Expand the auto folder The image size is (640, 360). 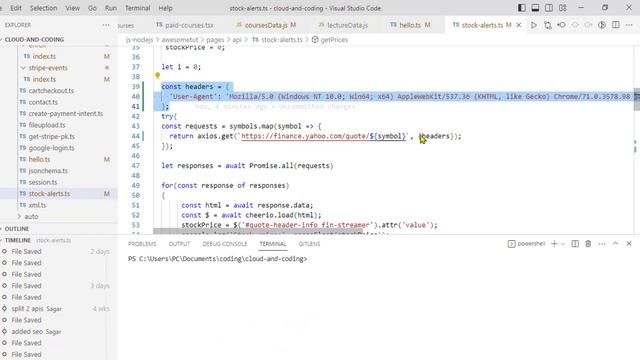31,216
